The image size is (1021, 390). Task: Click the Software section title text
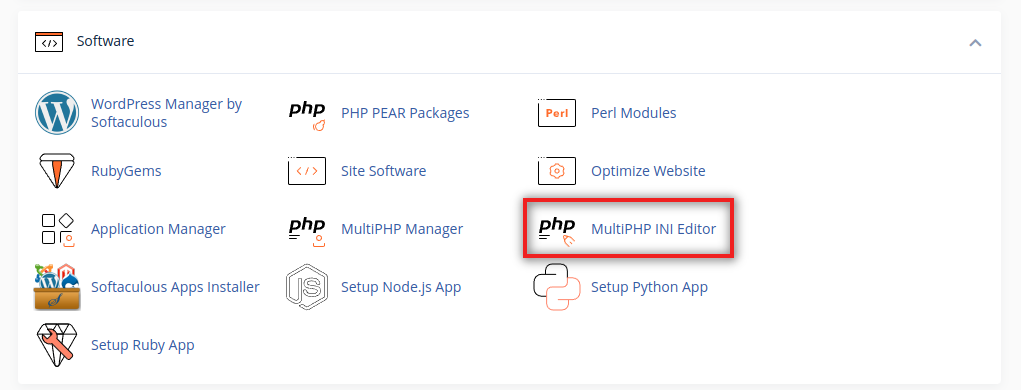[x=105, y=41]
